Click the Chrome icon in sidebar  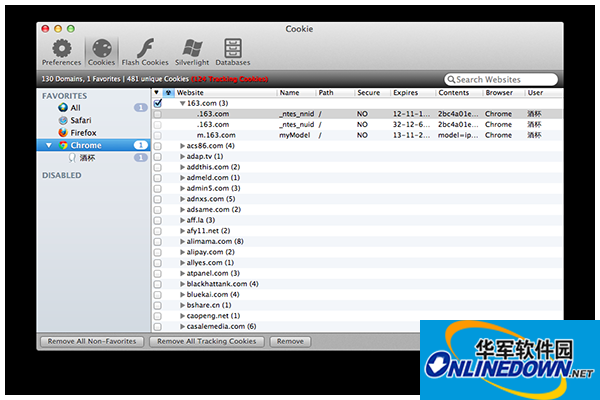(63, 145)
